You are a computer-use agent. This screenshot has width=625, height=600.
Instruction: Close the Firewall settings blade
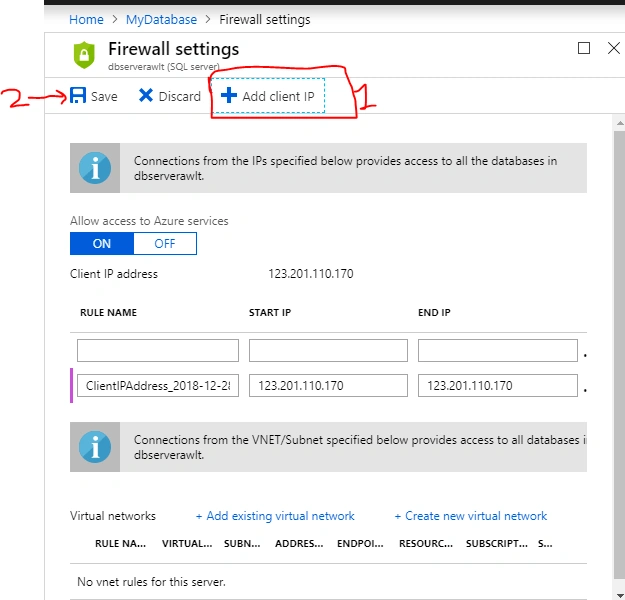[x=613, y=48]
